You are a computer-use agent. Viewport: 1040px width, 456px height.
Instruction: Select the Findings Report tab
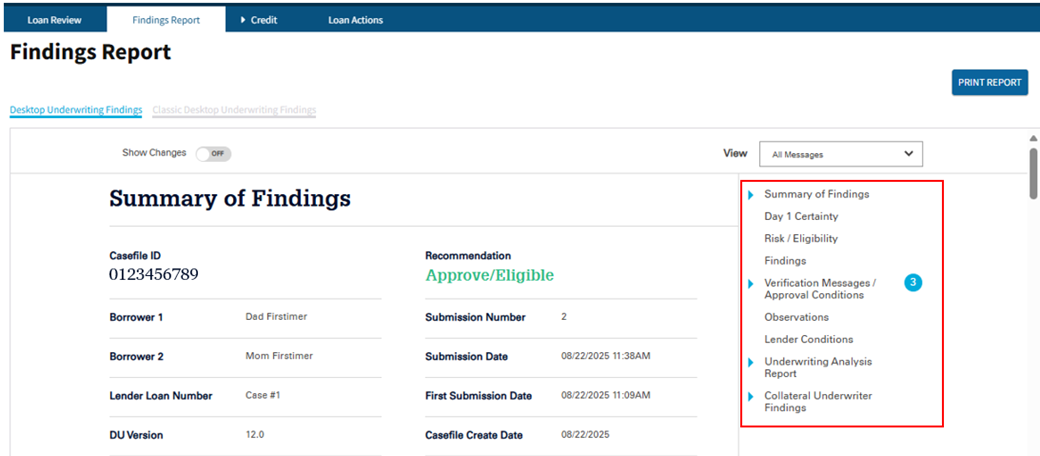[x=166, y=19]
